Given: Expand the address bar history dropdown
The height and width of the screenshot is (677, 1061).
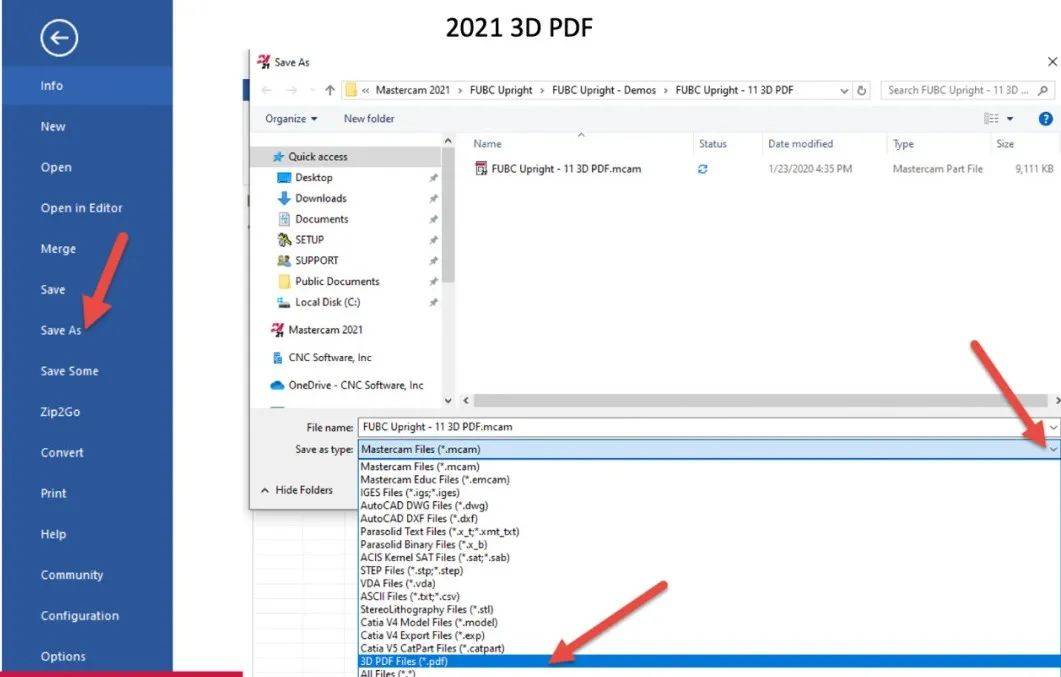Looking at the screenshot, I should (x=844, y=90).
